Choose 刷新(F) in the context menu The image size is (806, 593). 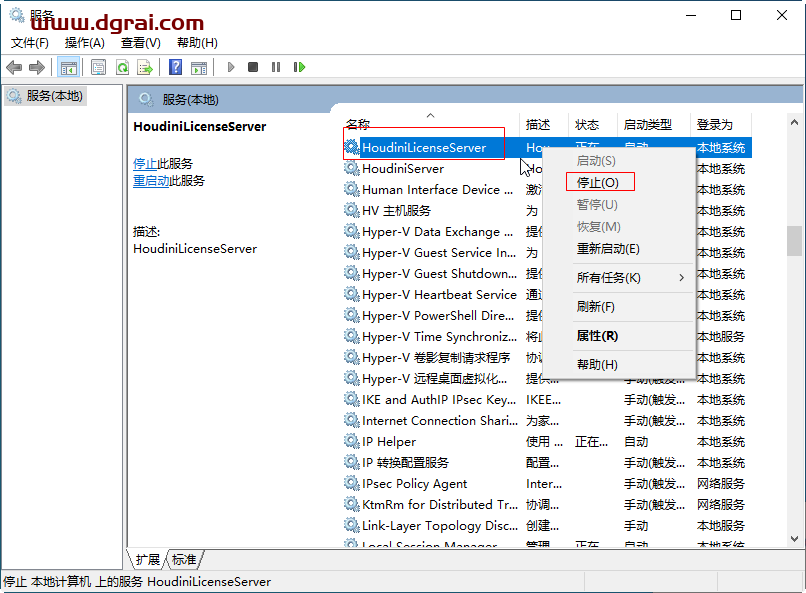click(596, 307)
